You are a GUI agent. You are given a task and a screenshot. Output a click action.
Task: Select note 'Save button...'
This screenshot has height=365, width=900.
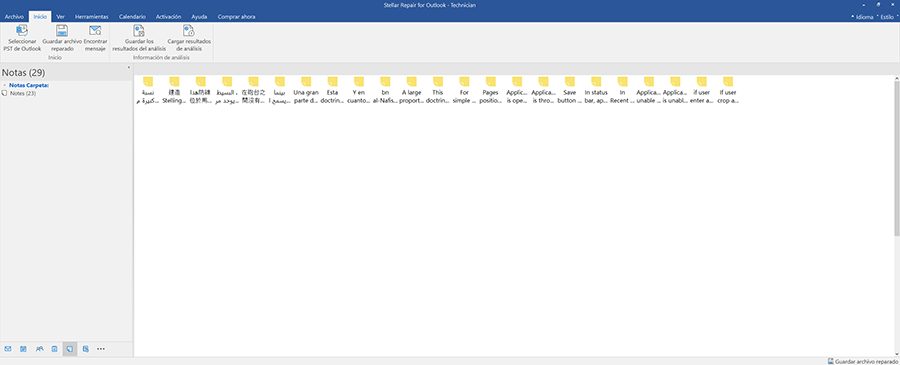coord(570,90)
